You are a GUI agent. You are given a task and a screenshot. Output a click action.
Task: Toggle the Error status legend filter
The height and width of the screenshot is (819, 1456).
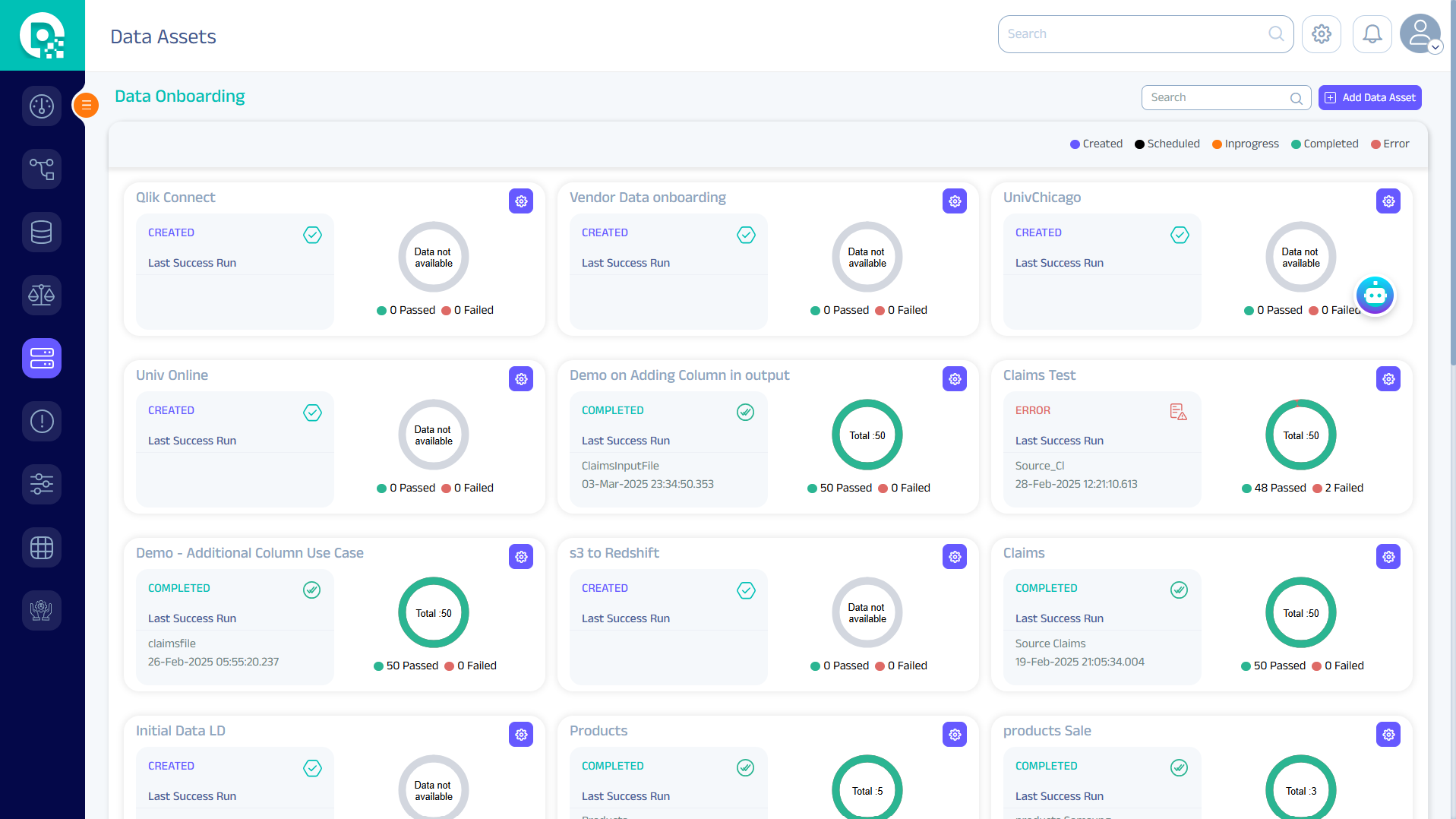pyautogui.click(x=1390, y=144)
